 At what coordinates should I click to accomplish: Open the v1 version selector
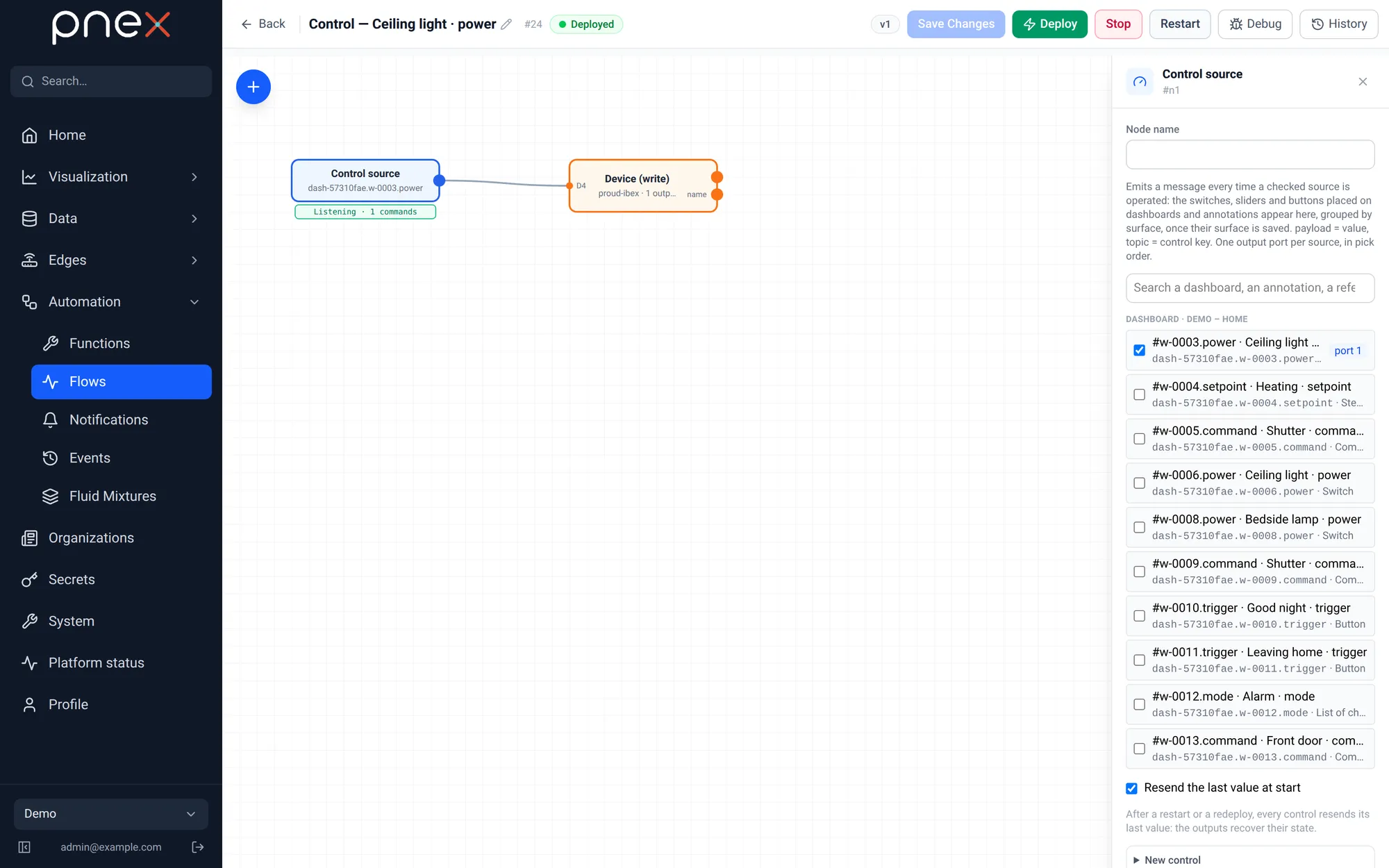(x=885, y=24)
